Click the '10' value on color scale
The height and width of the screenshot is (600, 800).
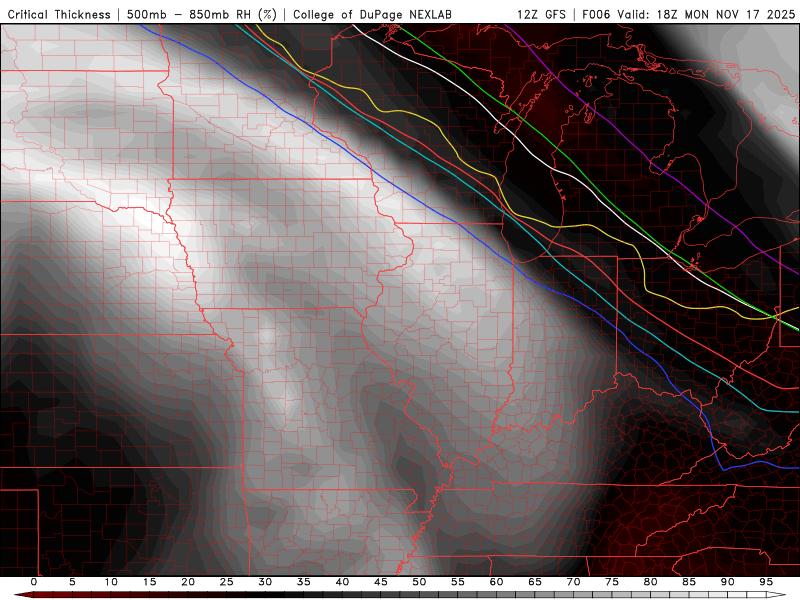tap(111, 582)
